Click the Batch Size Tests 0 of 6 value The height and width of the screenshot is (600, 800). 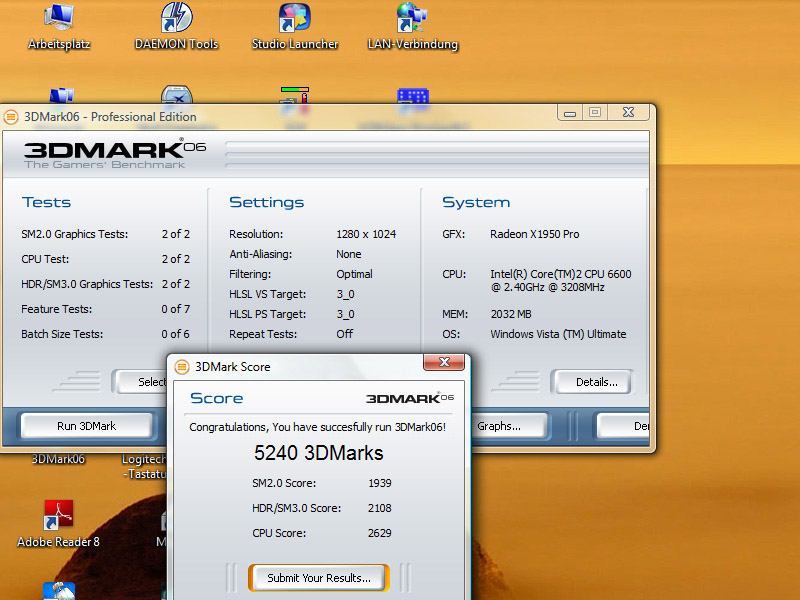pos(175,334)
